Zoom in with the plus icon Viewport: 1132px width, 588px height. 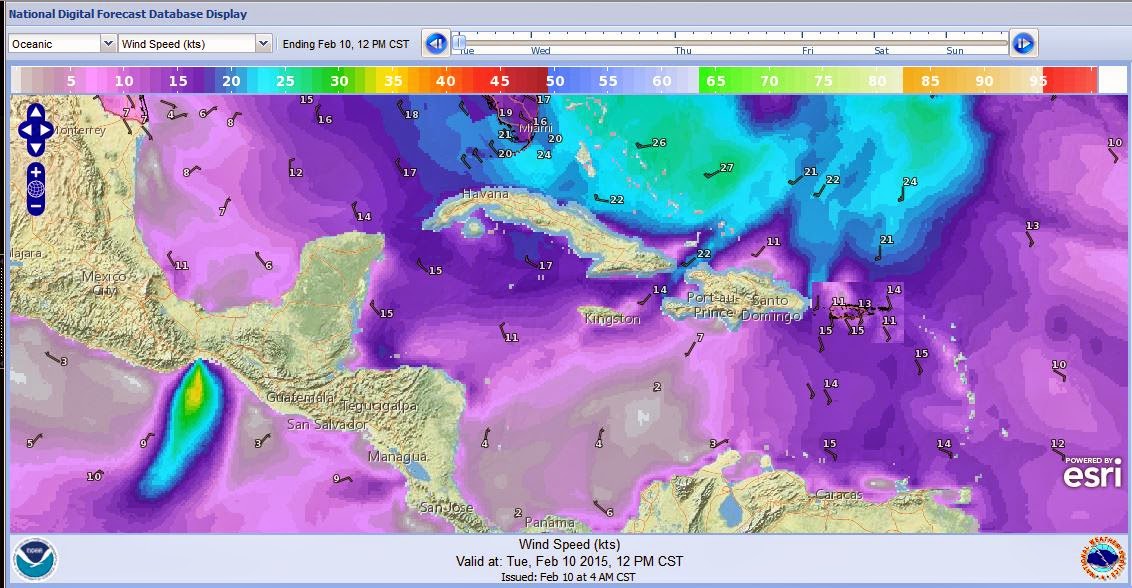36,171
